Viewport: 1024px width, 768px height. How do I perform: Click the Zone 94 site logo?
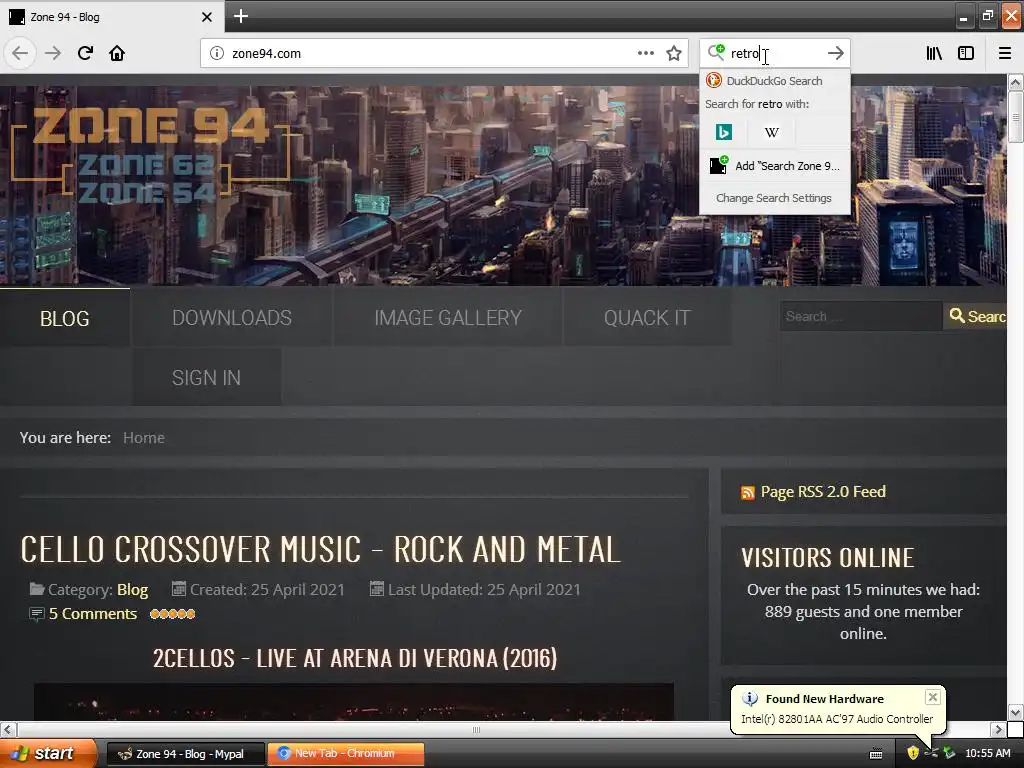pyautogui.click(x=150, y=153)
